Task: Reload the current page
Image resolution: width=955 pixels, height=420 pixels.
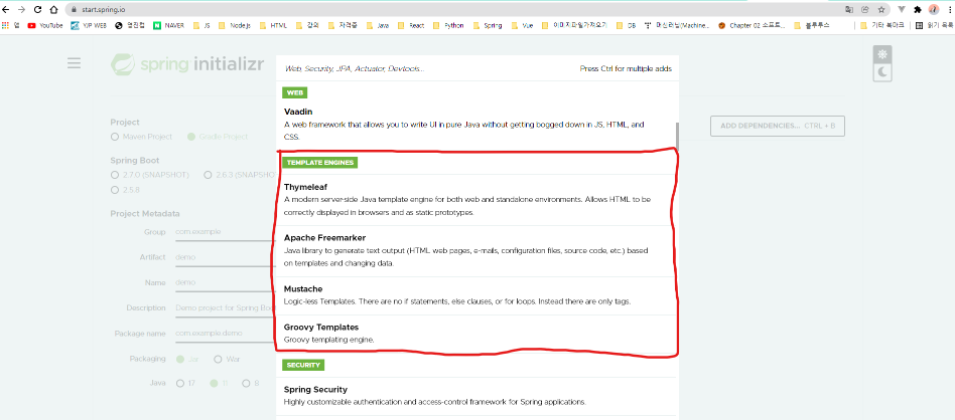Action: (x=38, y=10)
